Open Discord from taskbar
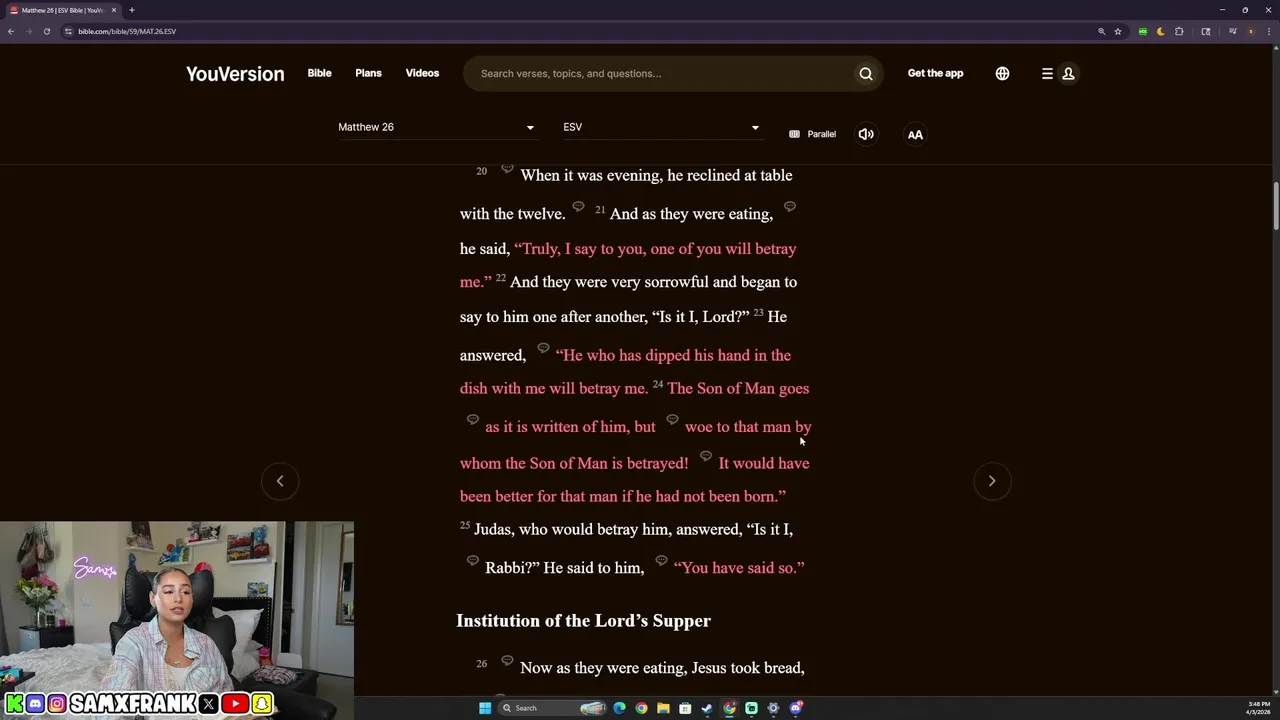This screenshot has height=720, width=1280. [x=796, y=708]
